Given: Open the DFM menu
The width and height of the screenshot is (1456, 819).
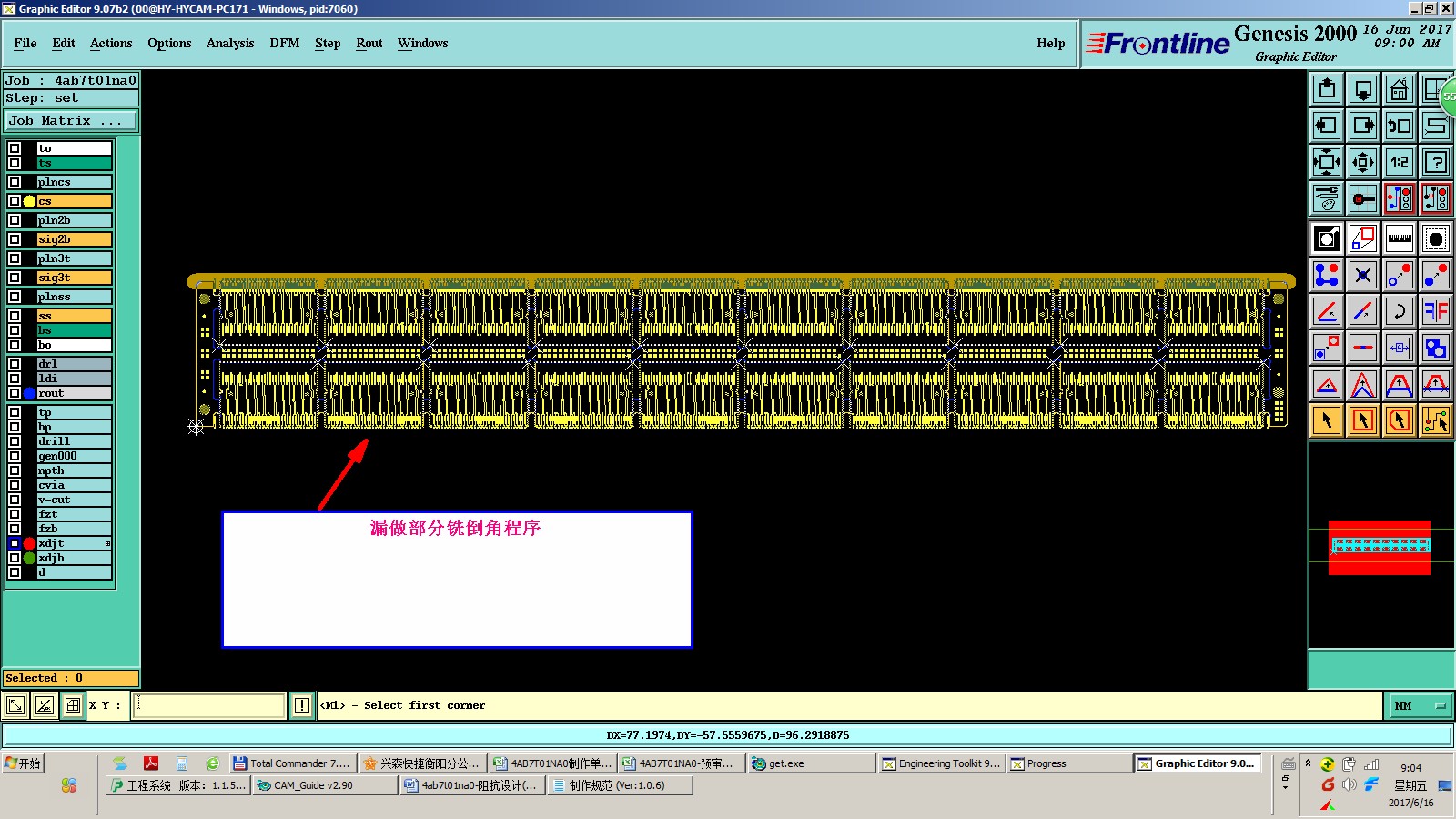Looking at the screenshot, I should coord(285,43).
